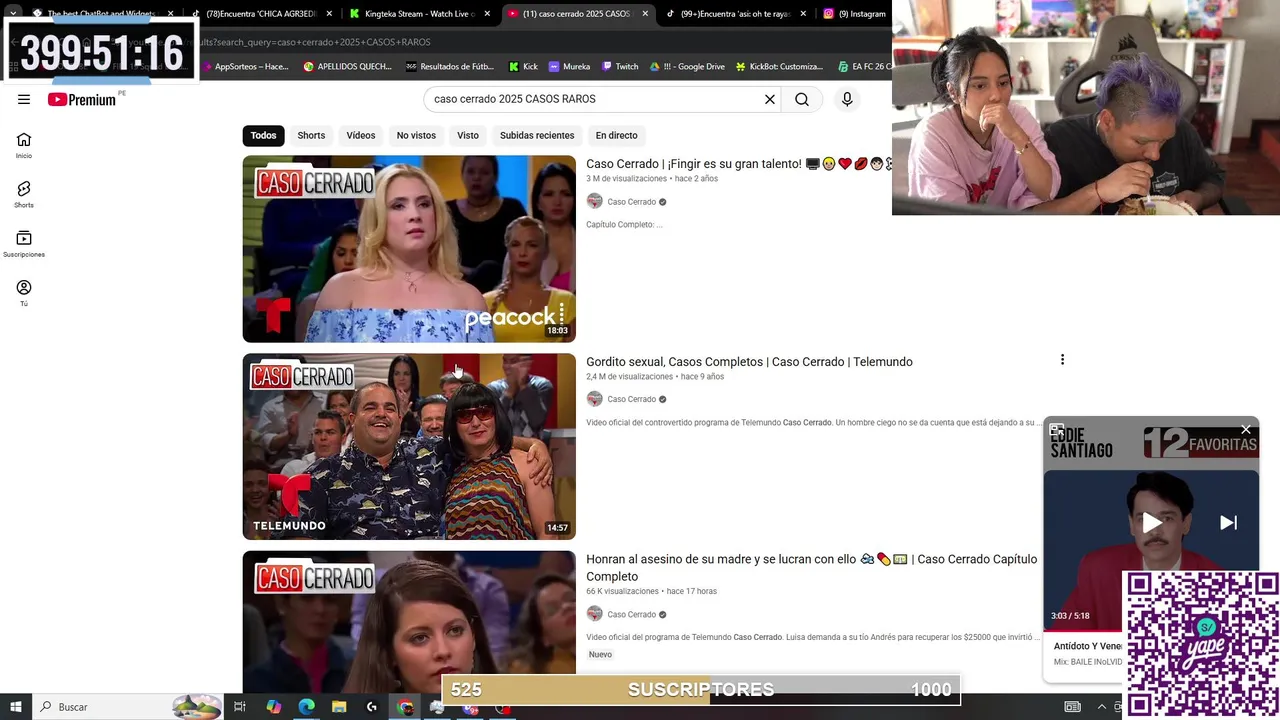Show hidden system tray icons chevron

click(1102, 707)
